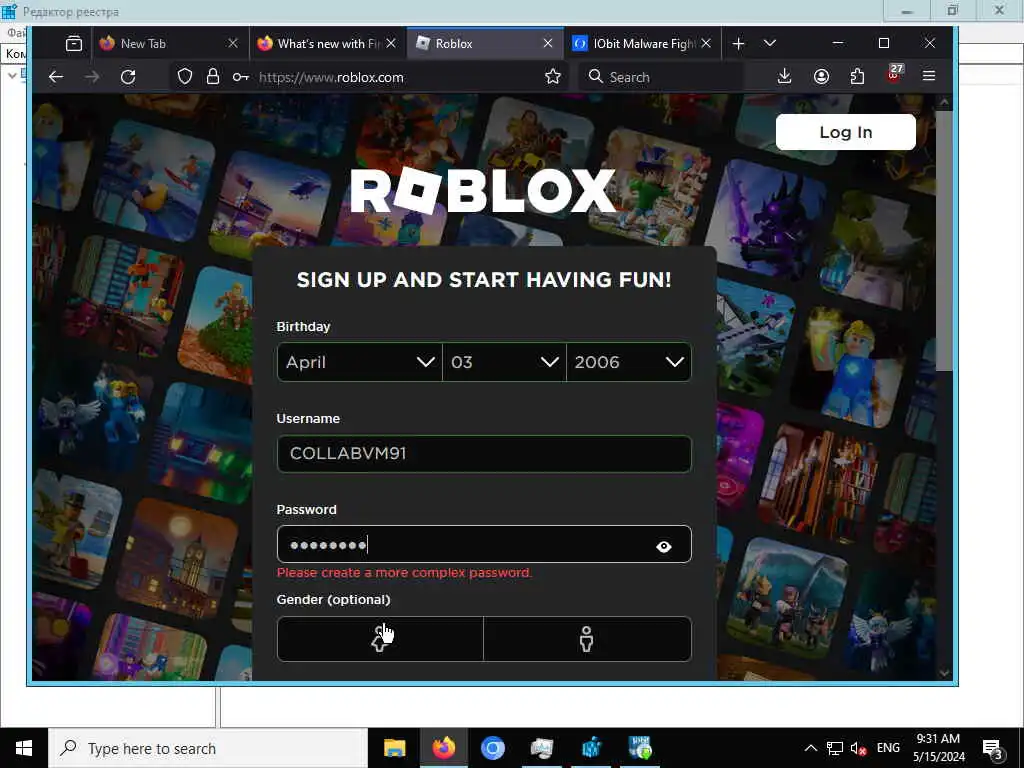Click the page vertical scrollbar
Image resolution: width=1024 pixels, height=768 pixels.
coord(944,242)
